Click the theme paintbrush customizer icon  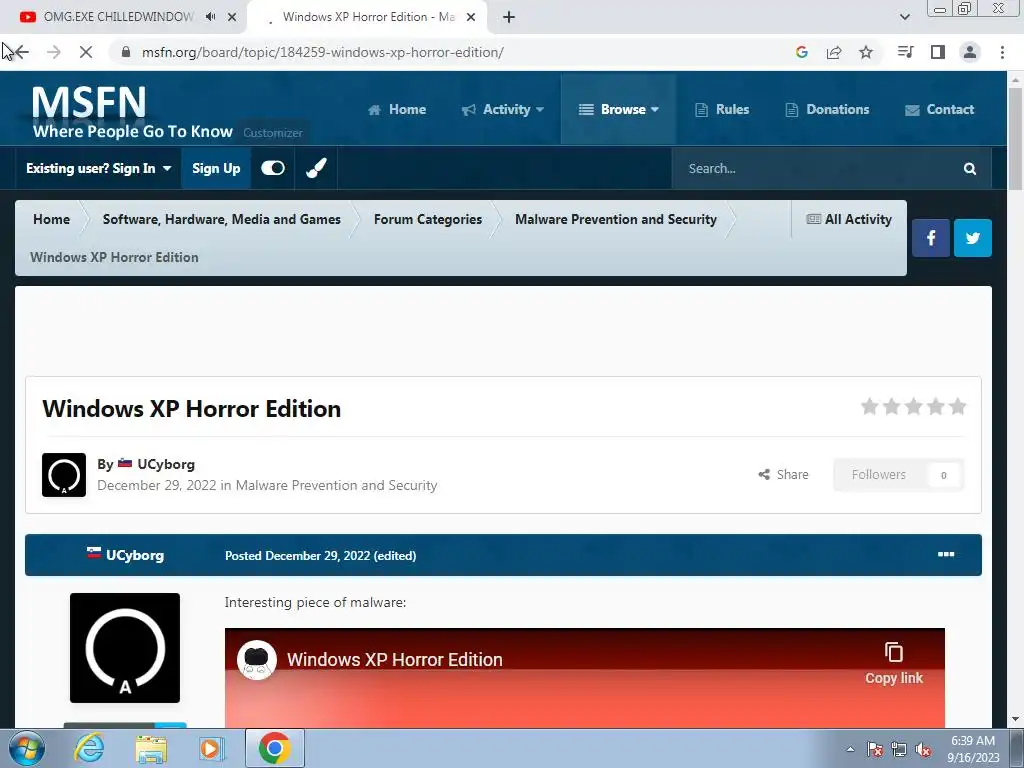[316, 168]
